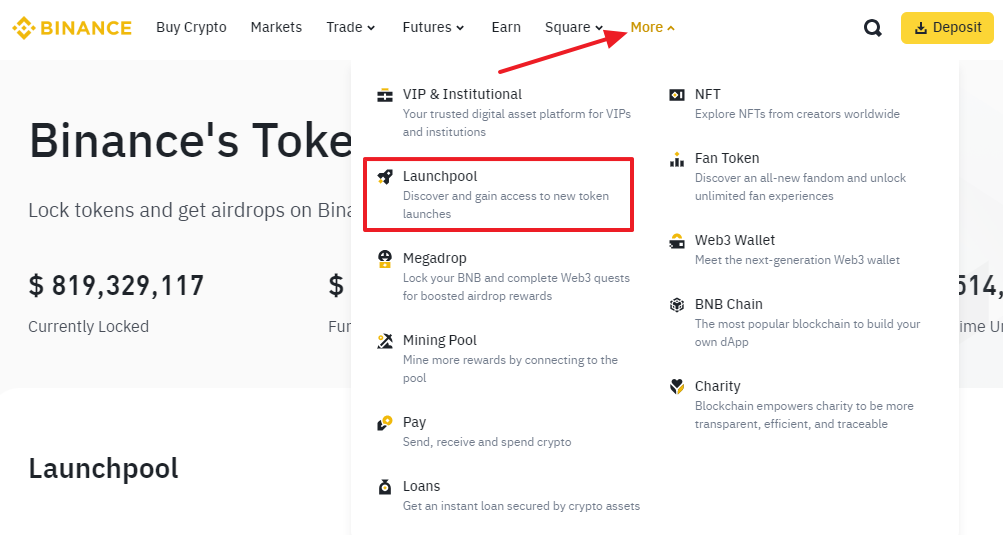This screenshot has width=1003, height=535.
Task: Click the Charity heart icon
Action: [677, 387]
